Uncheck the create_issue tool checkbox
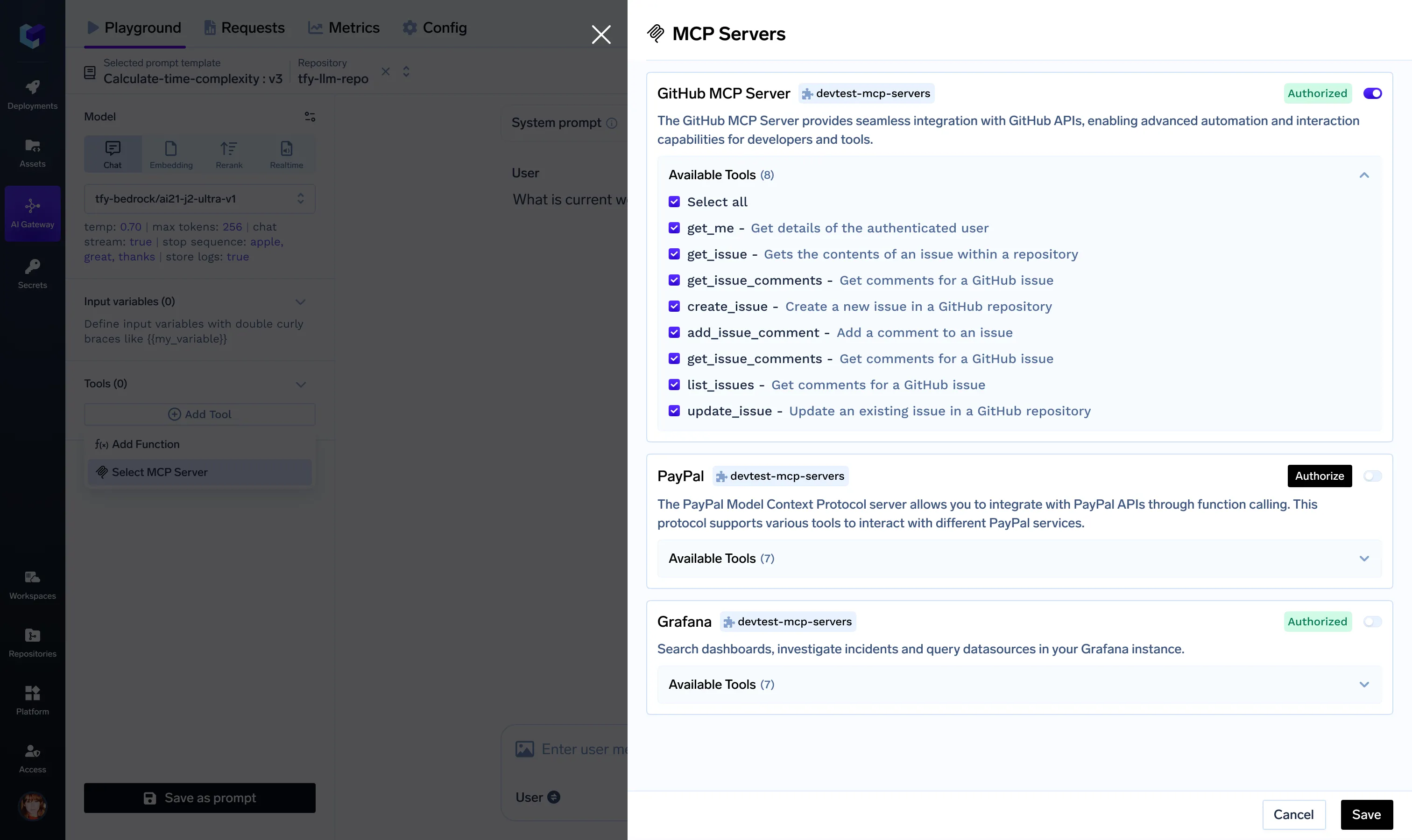The image size is (1412, 840). 674,306
